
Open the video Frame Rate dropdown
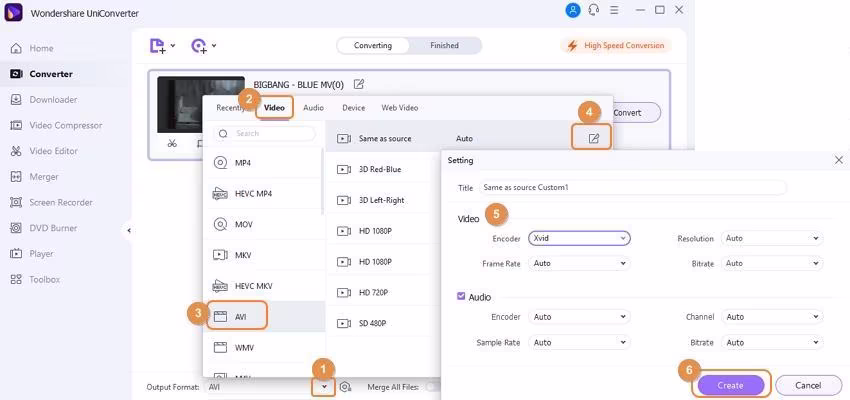tap(579, 263)
